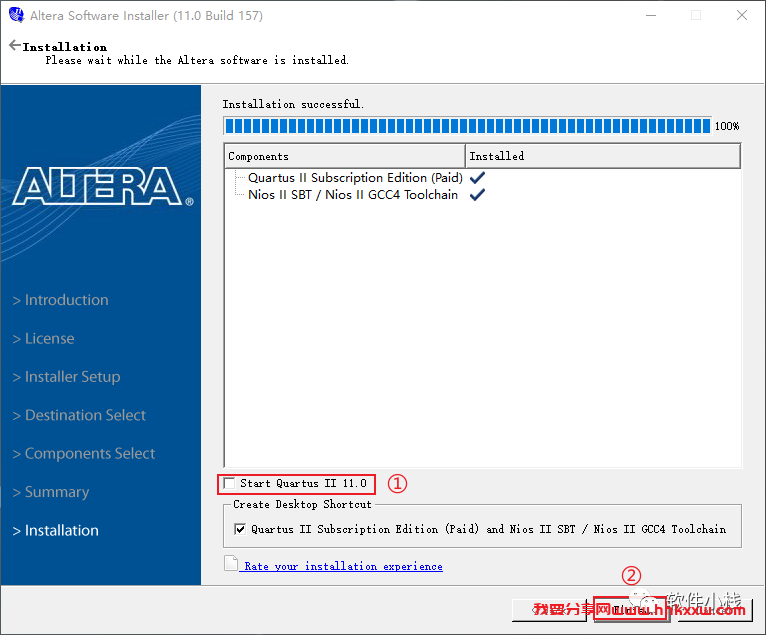Click the 100% progress label

[727, 126]
